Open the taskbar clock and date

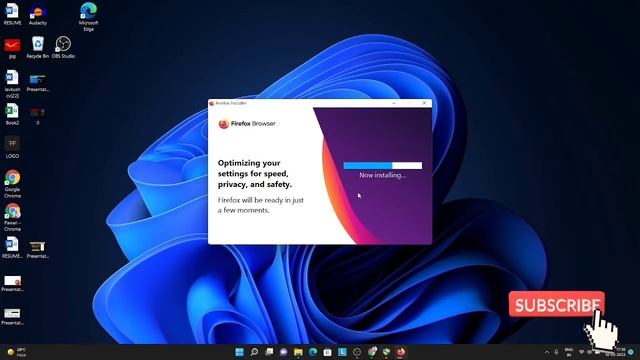[x=616, y=352]
